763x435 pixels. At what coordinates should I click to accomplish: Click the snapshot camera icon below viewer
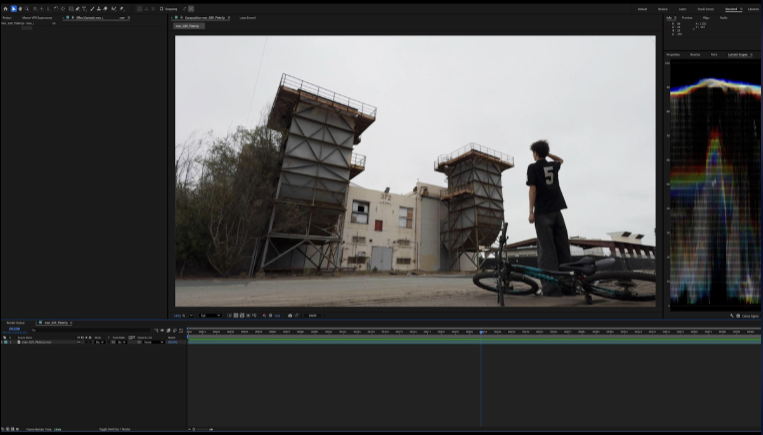coord(290,315)
